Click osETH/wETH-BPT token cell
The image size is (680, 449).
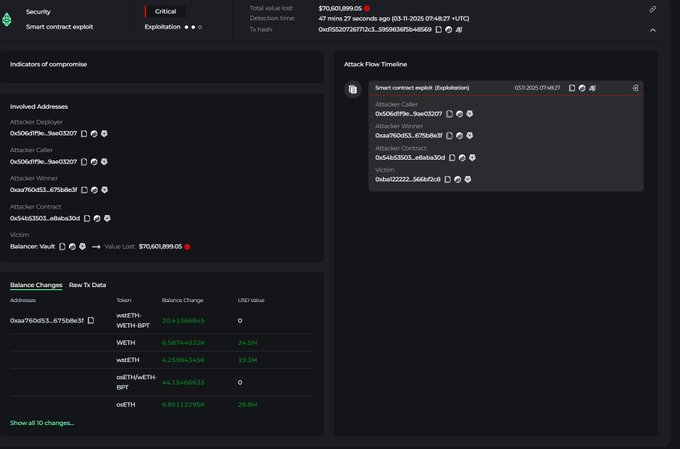[136, 382]
